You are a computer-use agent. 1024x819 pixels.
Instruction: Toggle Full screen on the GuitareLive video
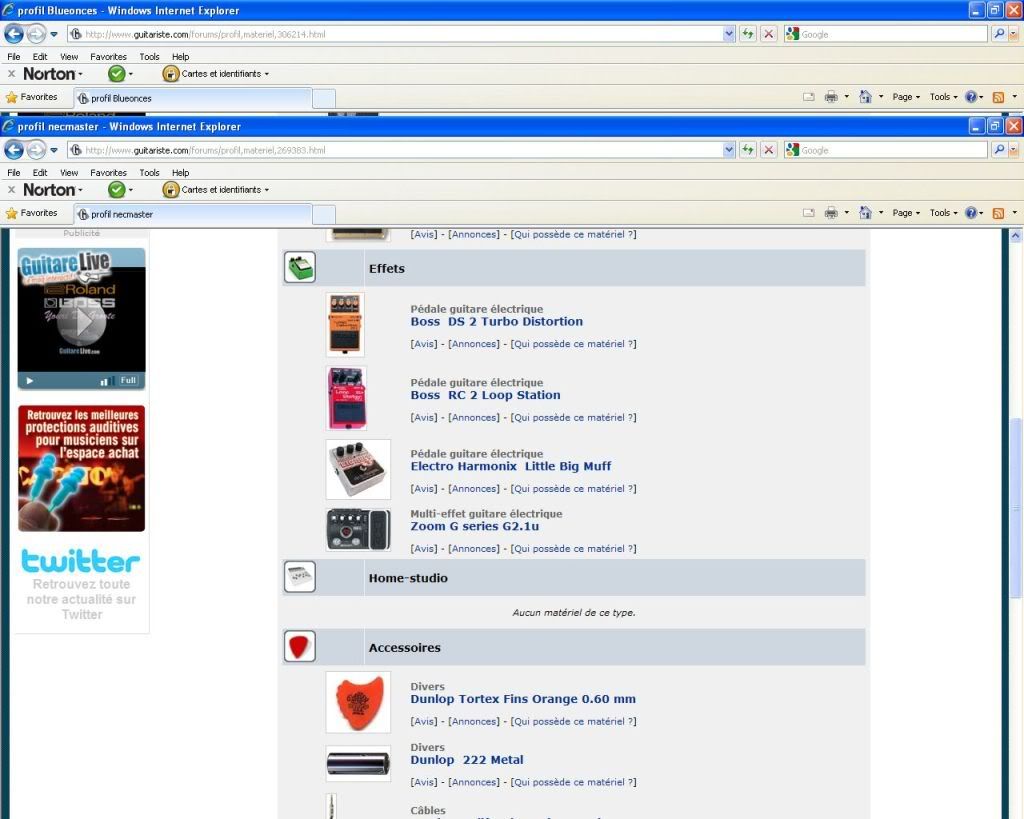pyautogui.click(x=128, y=381)
